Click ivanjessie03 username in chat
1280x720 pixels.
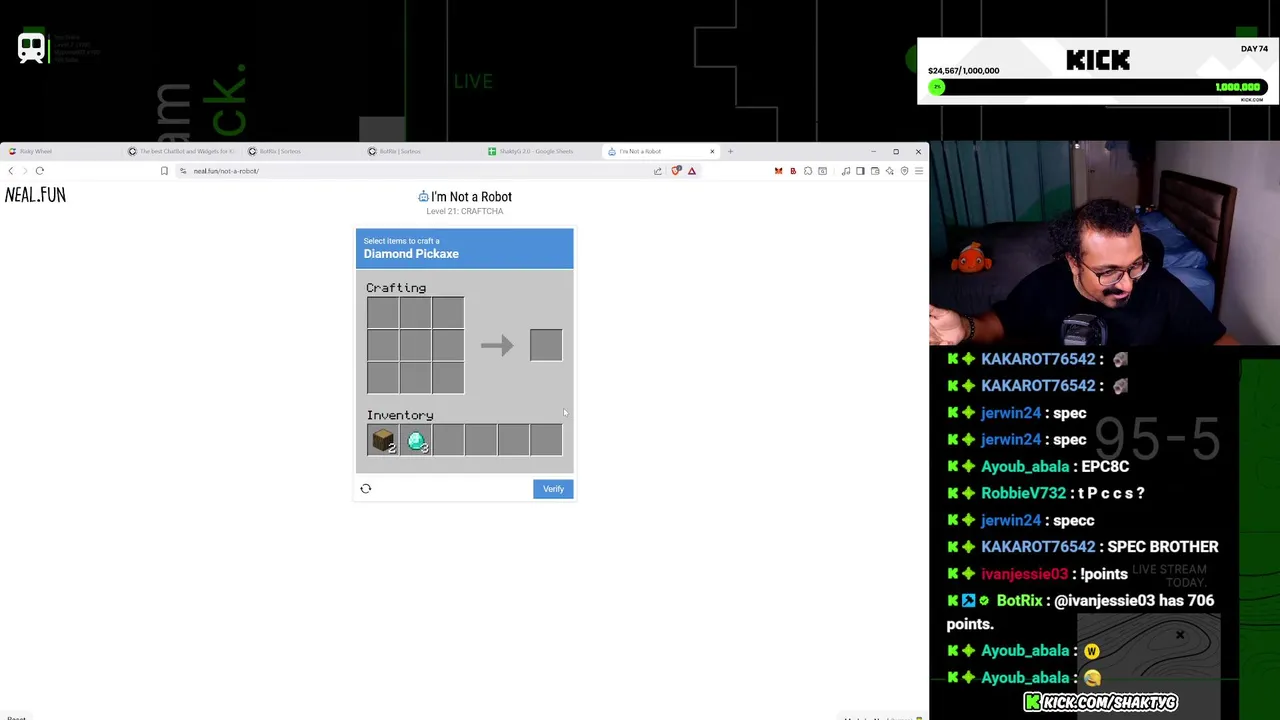pyautogui.click(x=1024, y=574)
